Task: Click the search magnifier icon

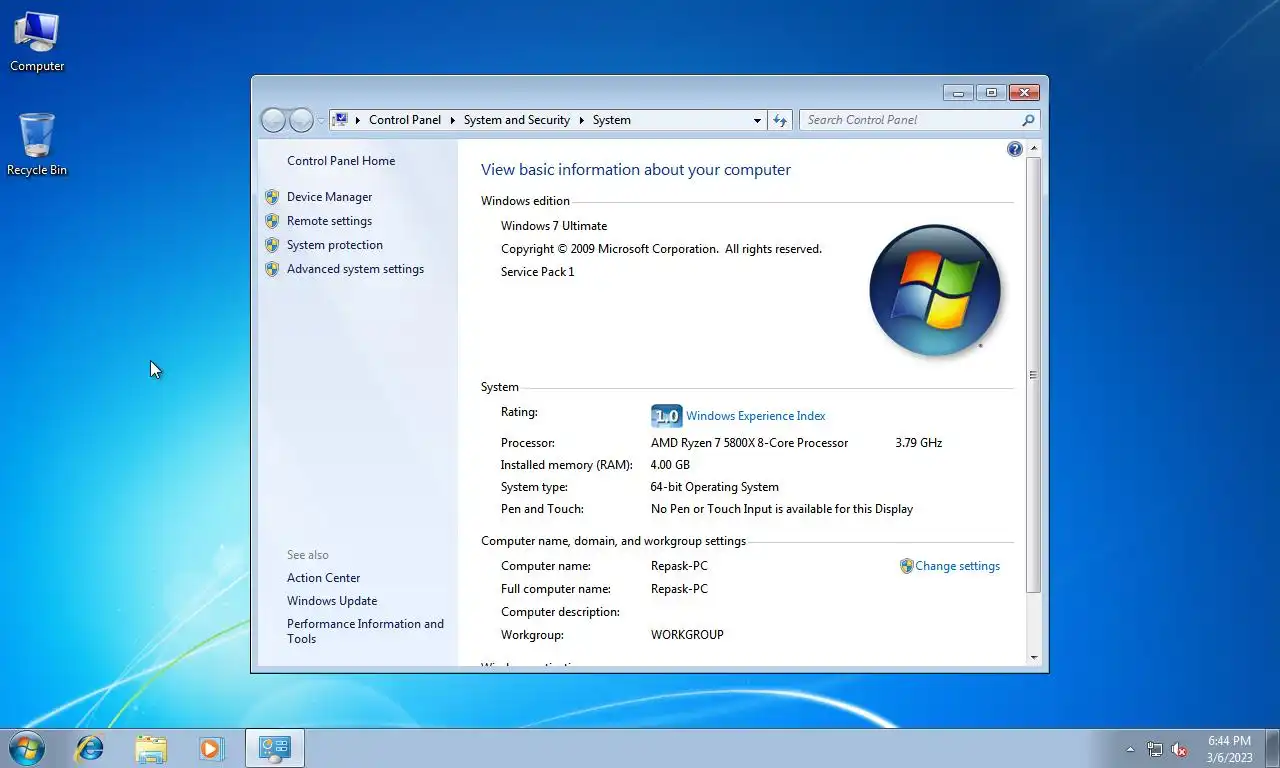Action: [1028, 120]
